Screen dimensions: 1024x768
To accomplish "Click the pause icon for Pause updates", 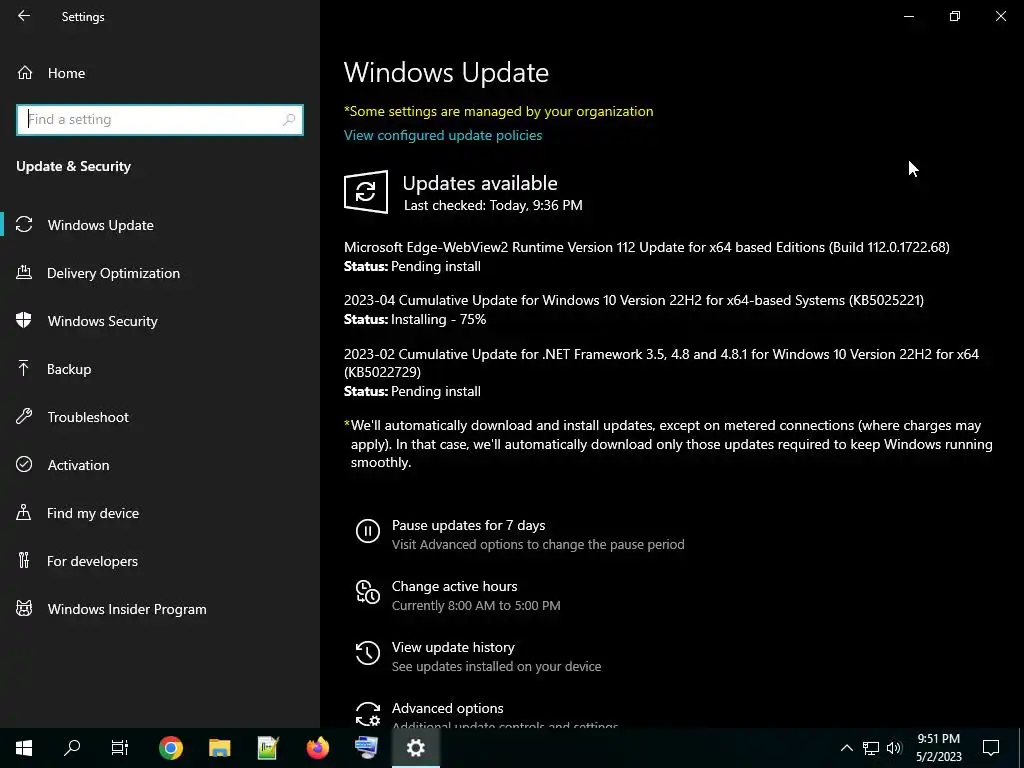I will [368, 531].
